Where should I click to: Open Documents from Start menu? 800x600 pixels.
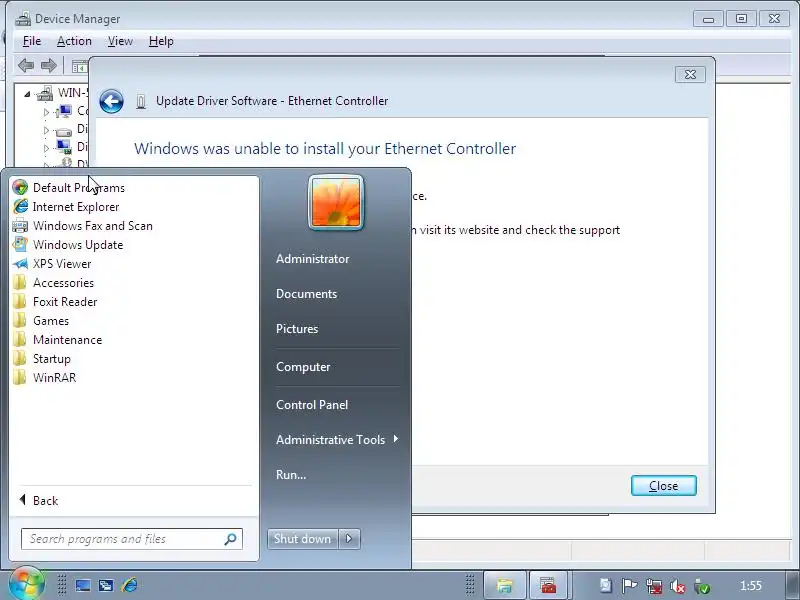[307, 294]
